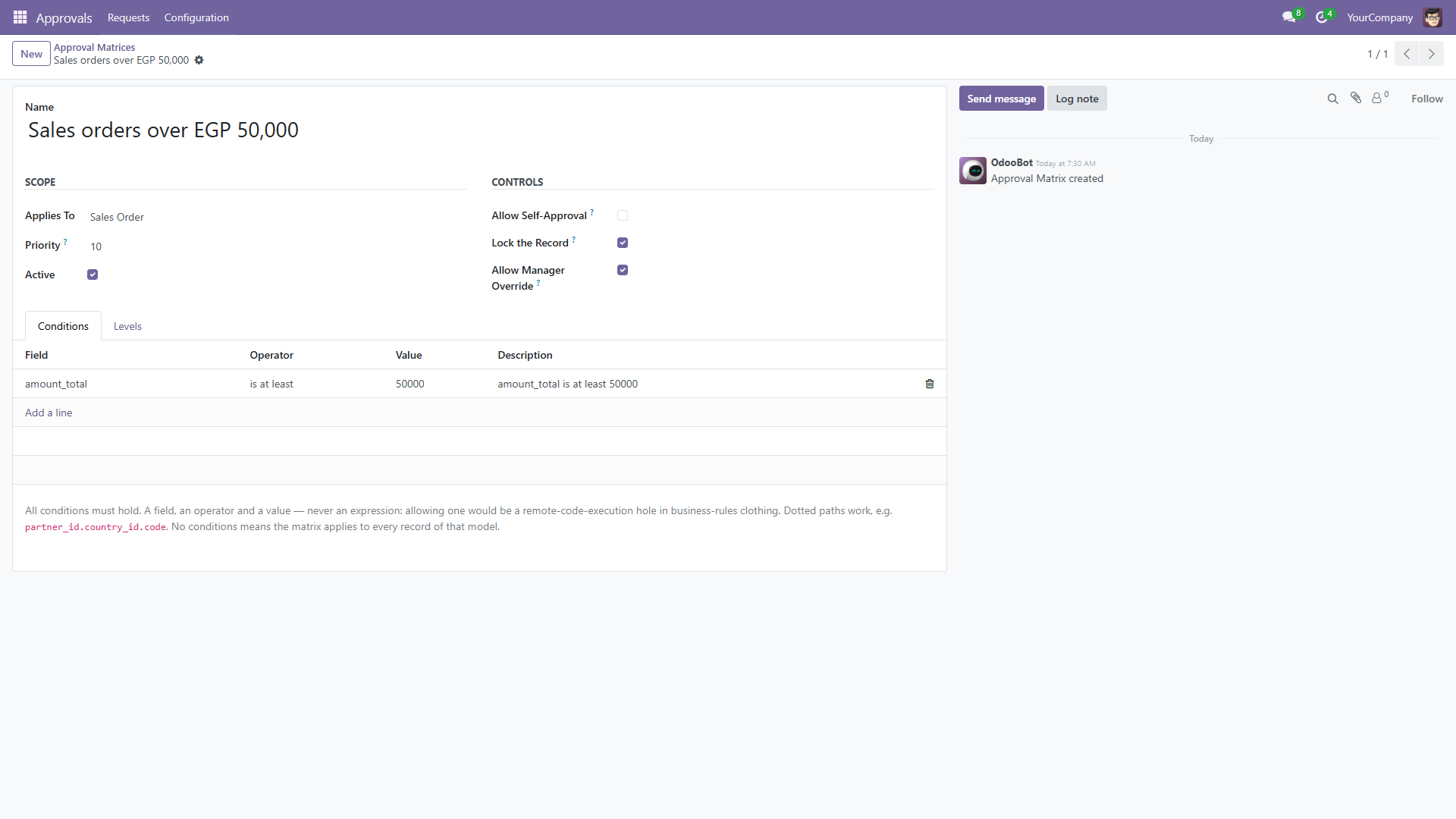The height and width of the screenshot is (819, 1456).
Task: Open the apps grid menu icon
Action: [x=20, y=17]
